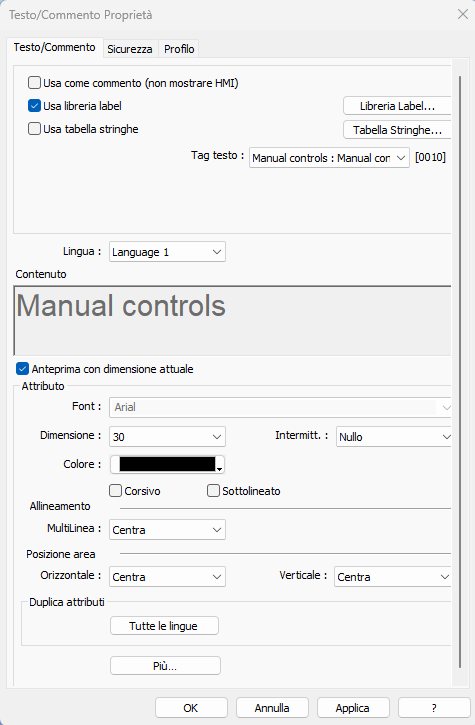Tick the Usa tabella stringhe checkbox
Screen dimensions: 475x725
pos(34,129)
